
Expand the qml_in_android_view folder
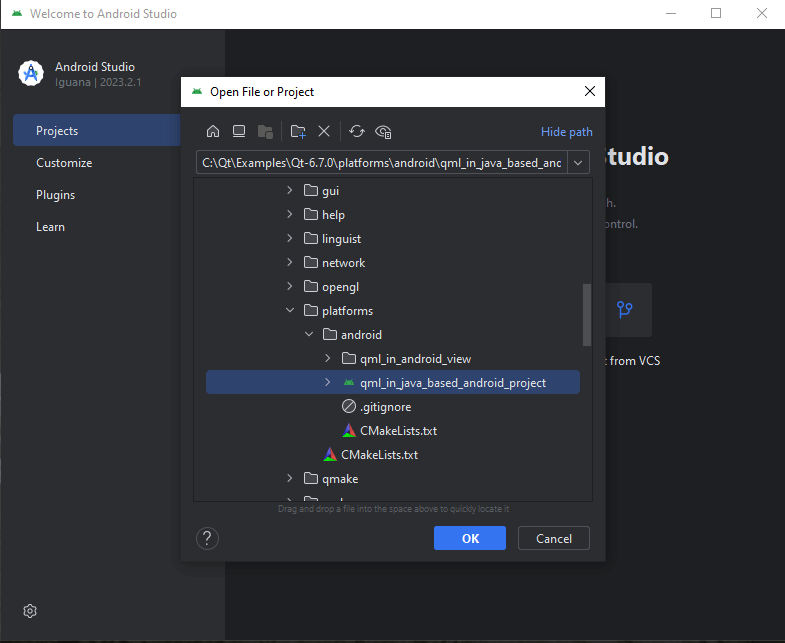pyautogui.click(x=328, y=359)
